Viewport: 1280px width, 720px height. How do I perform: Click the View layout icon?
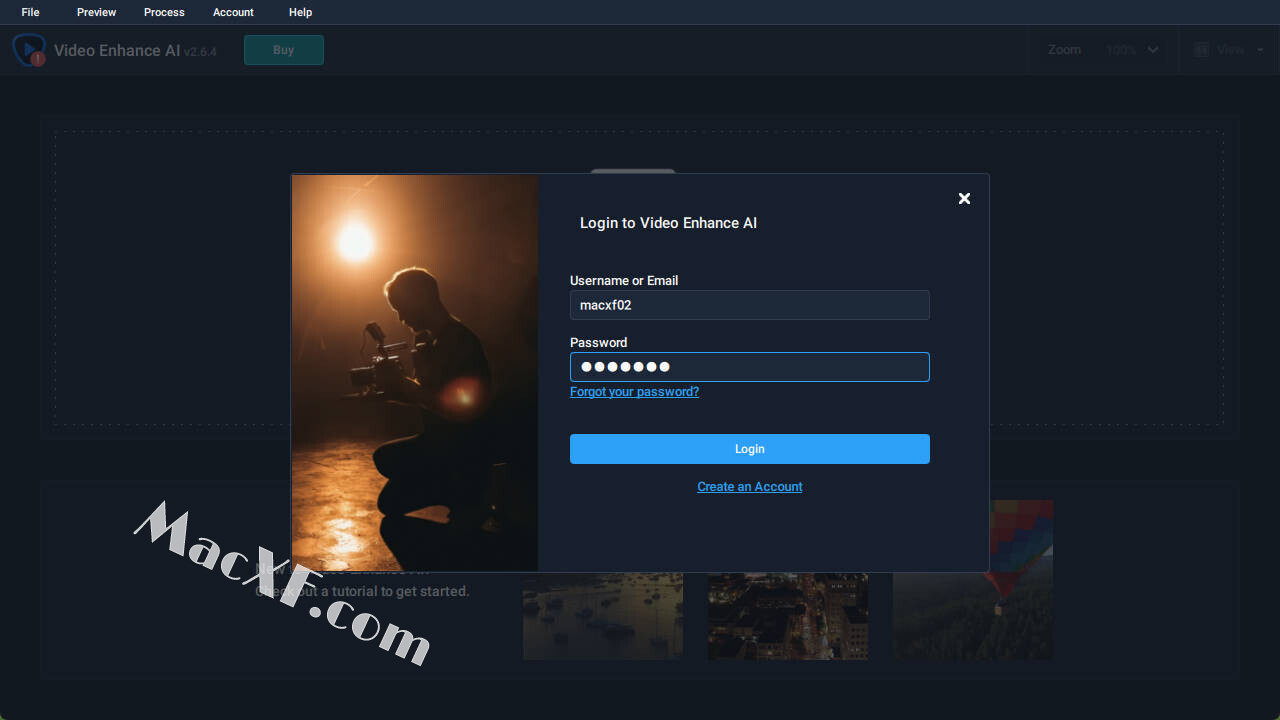[1201, 50]
